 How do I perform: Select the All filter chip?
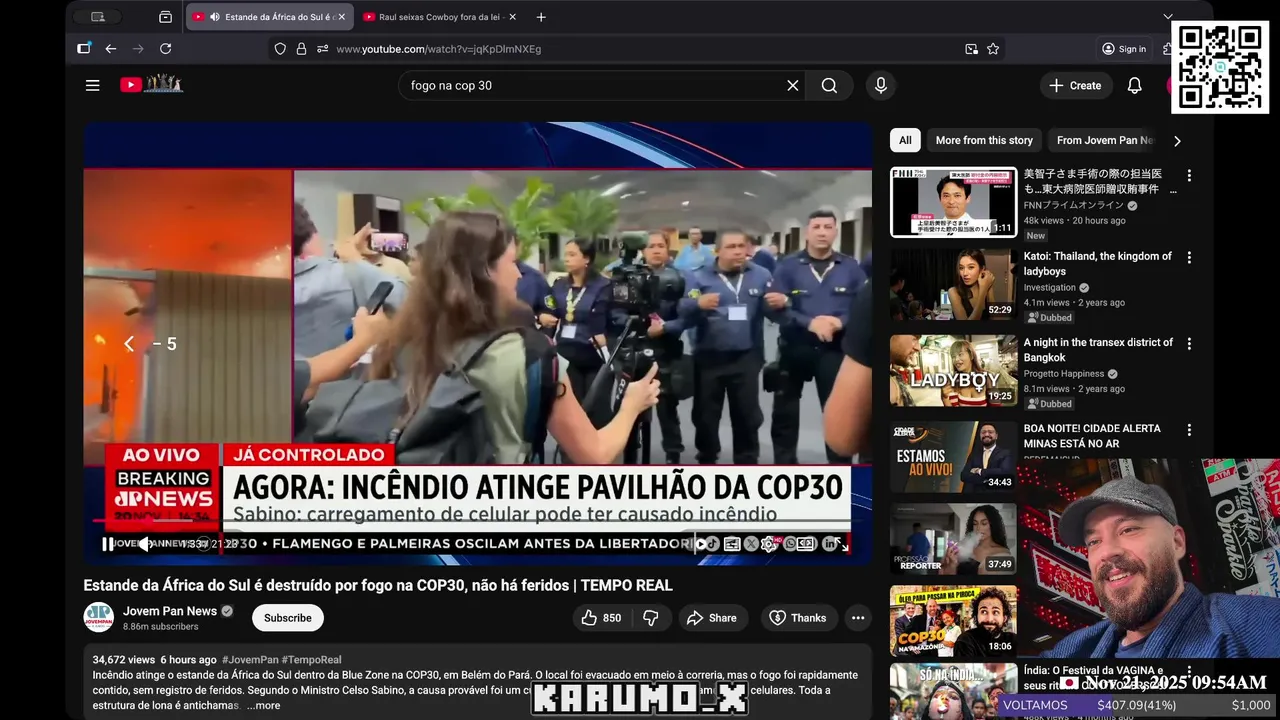pyautogui.click(x=905, y=140)
